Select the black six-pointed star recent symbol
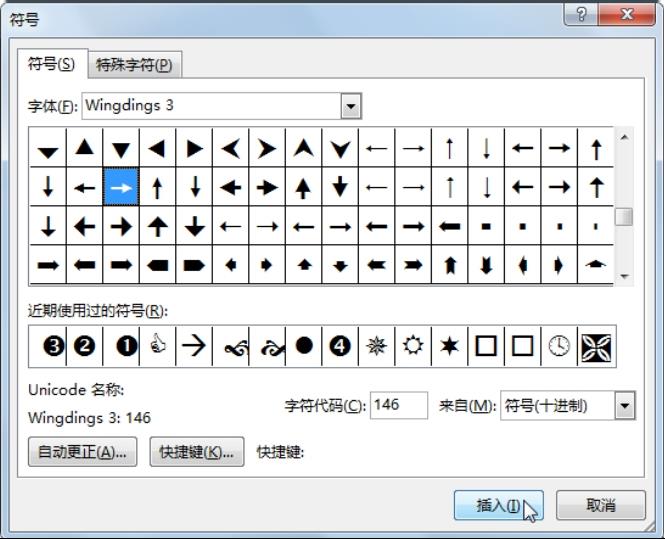The image size is (665, 539). coord(450,346)
